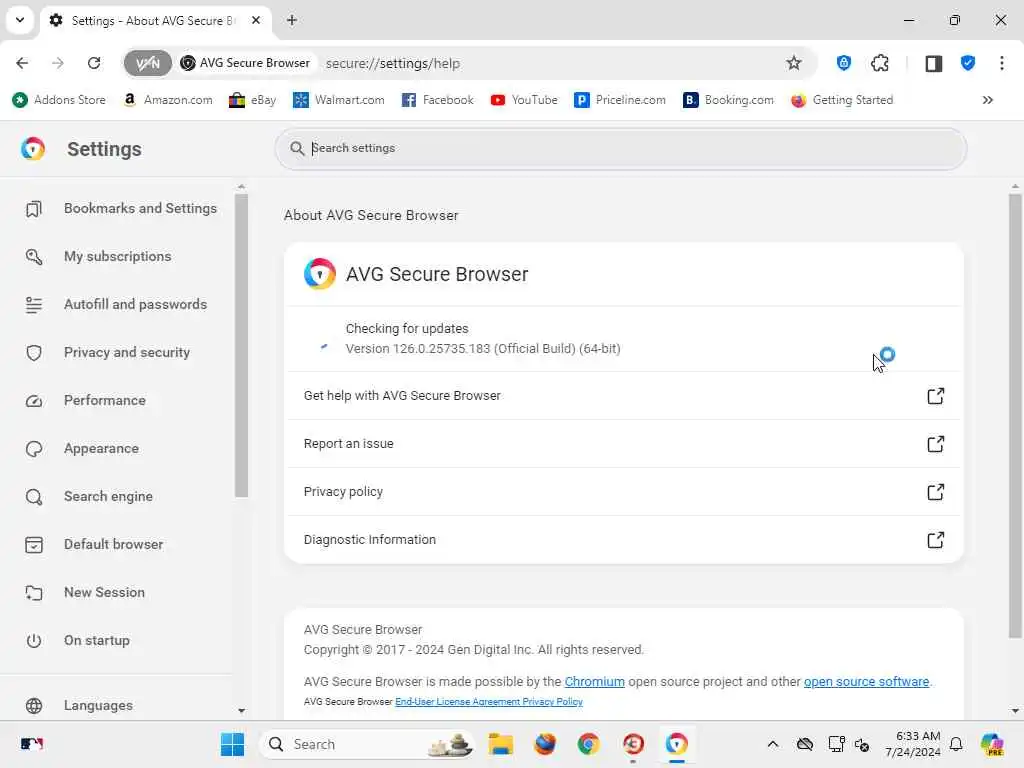Open the notifications bell

[956, 744]
